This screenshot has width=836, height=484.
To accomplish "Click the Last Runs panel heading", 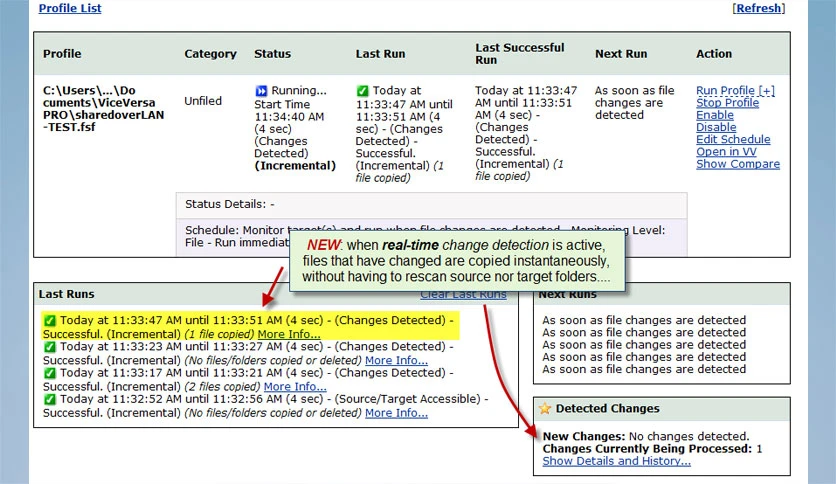I will click(x=66, y=294).
